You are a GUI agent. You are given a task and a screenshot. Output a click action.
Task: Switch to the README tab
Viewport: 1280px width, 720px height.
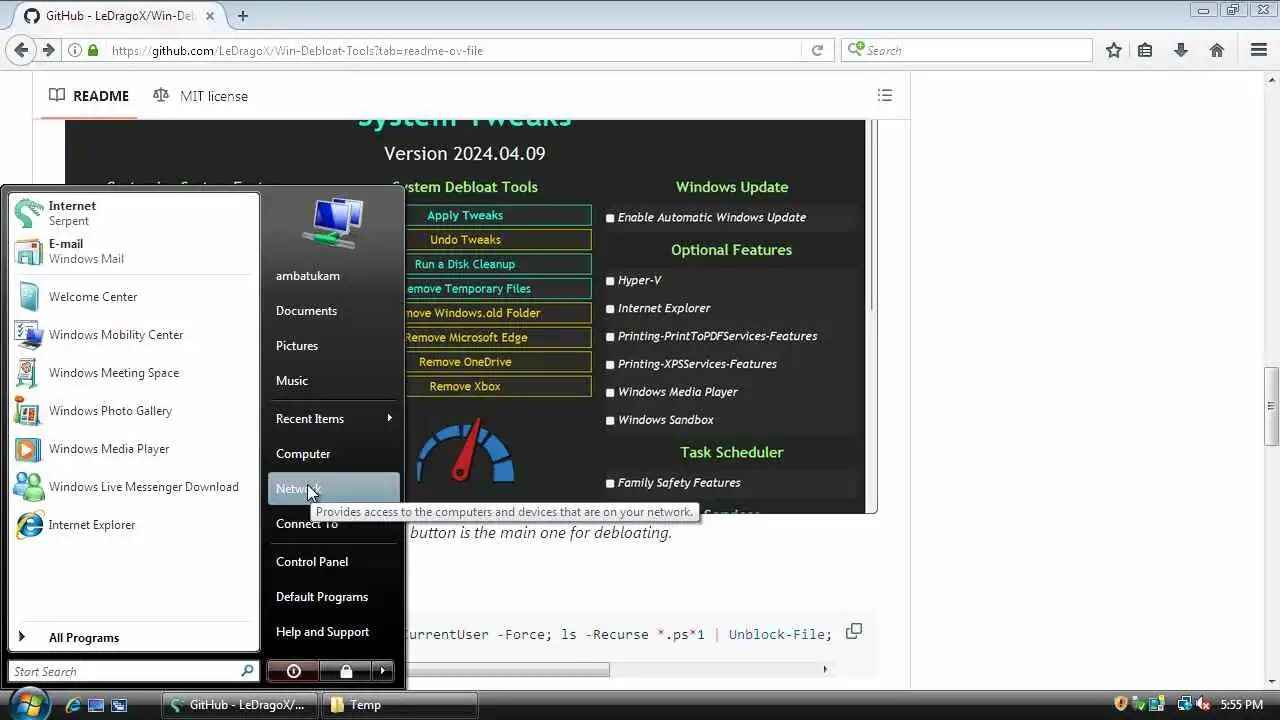[89, 96]
